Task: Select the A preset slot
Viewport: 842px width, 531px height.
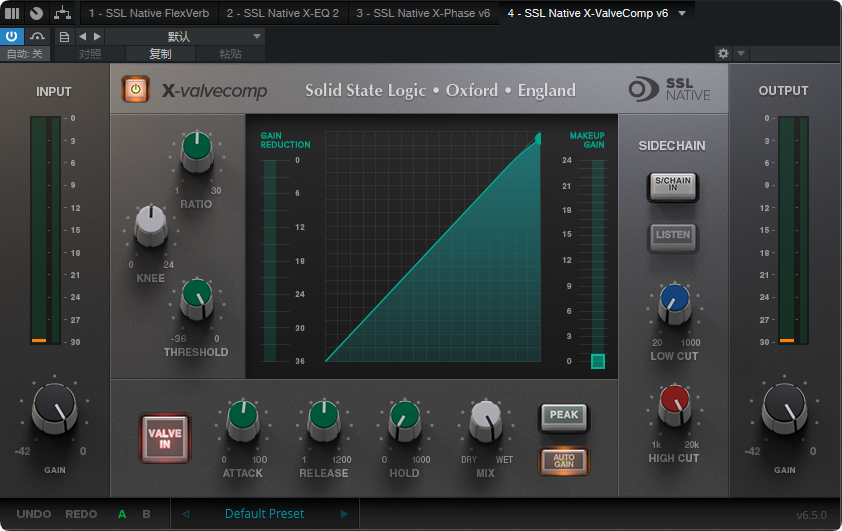Action: pyautogui.click(x=122, y=514)
